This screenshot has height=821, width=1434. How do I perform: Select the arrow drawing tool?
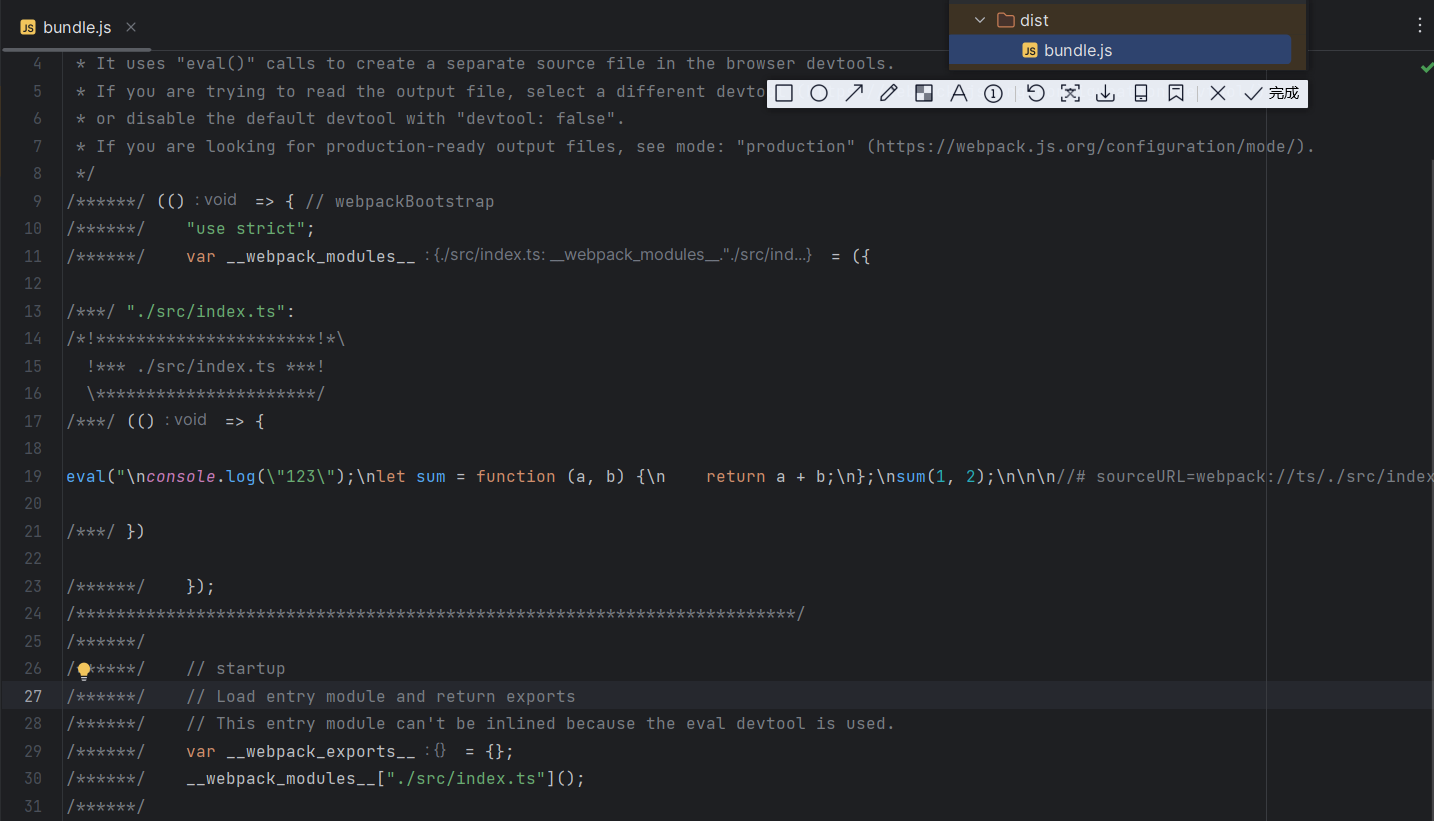(x=854, y=93)
